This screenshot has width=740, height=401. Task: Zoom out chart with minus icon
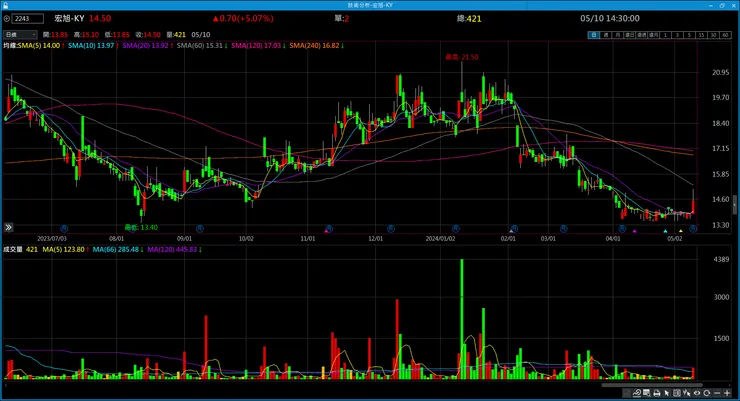717,393
